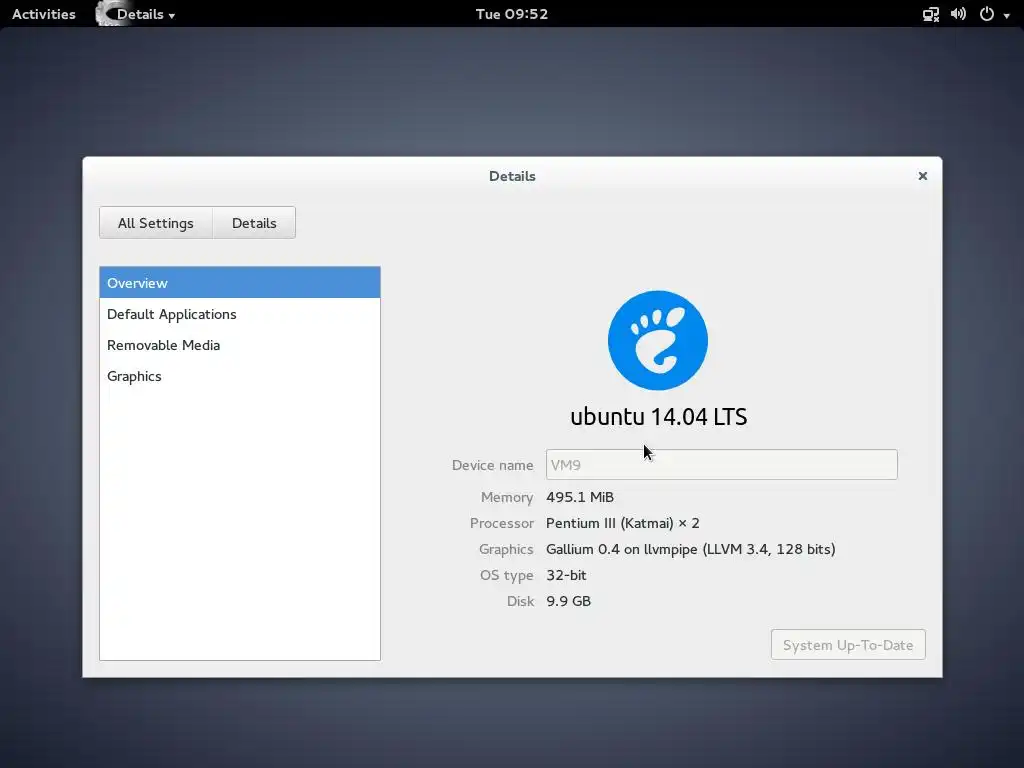
Task: Select Graphics in the sidebar
Action: tap(240, 376)
